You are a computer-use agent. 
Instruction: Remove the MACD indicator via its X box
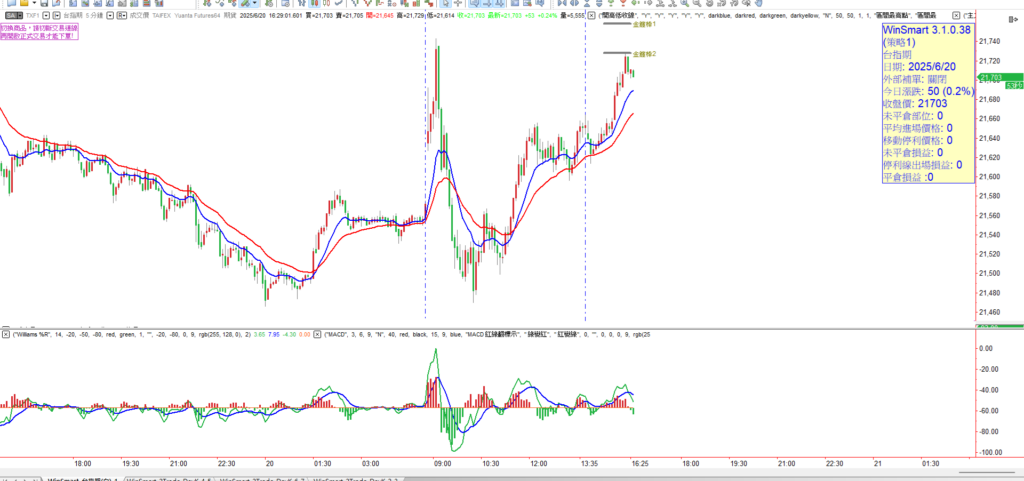pyautogui.click(x=317, y=334)
